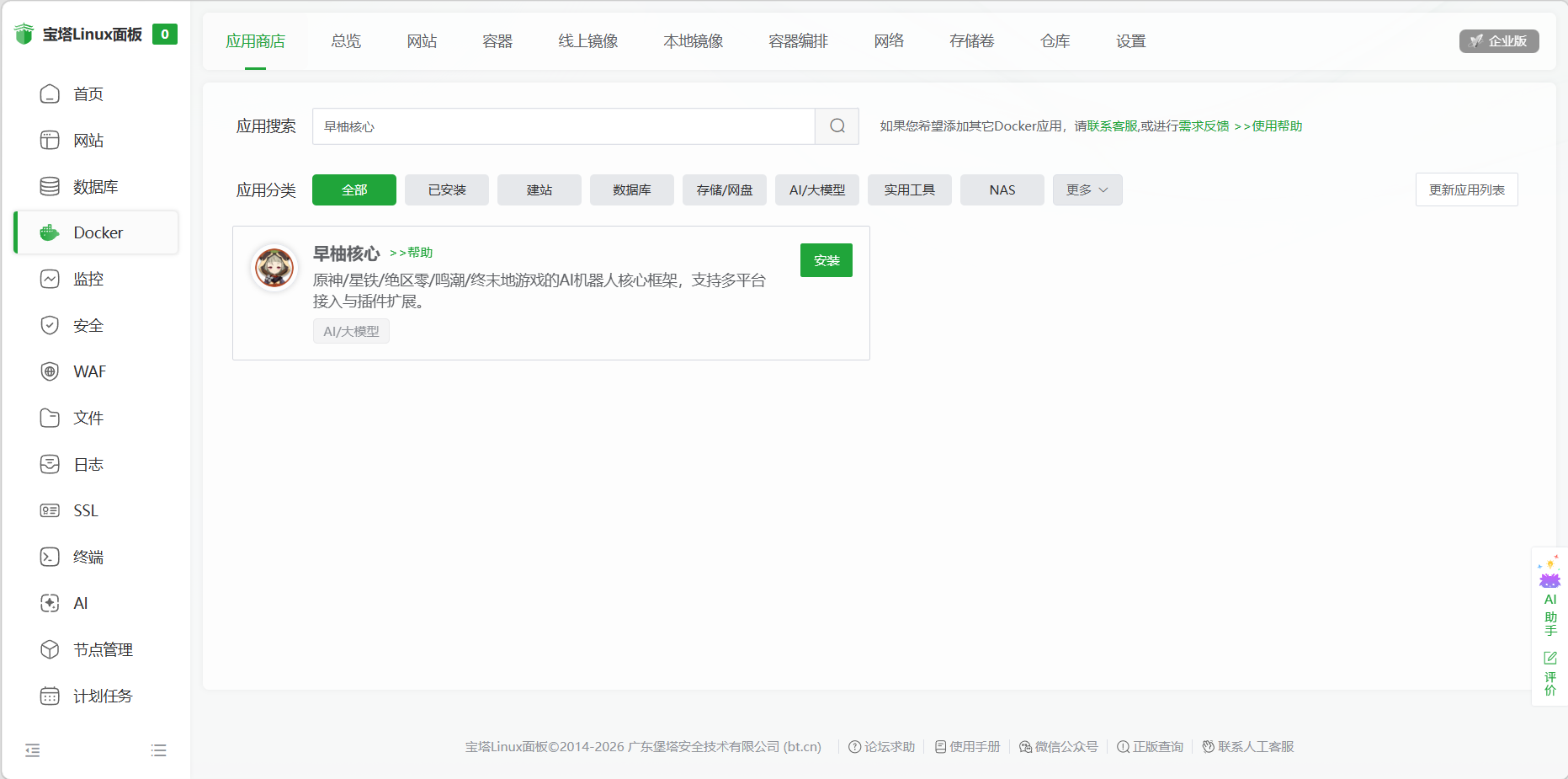Filter apps by 存储/网盘

[x=725, y=190]
